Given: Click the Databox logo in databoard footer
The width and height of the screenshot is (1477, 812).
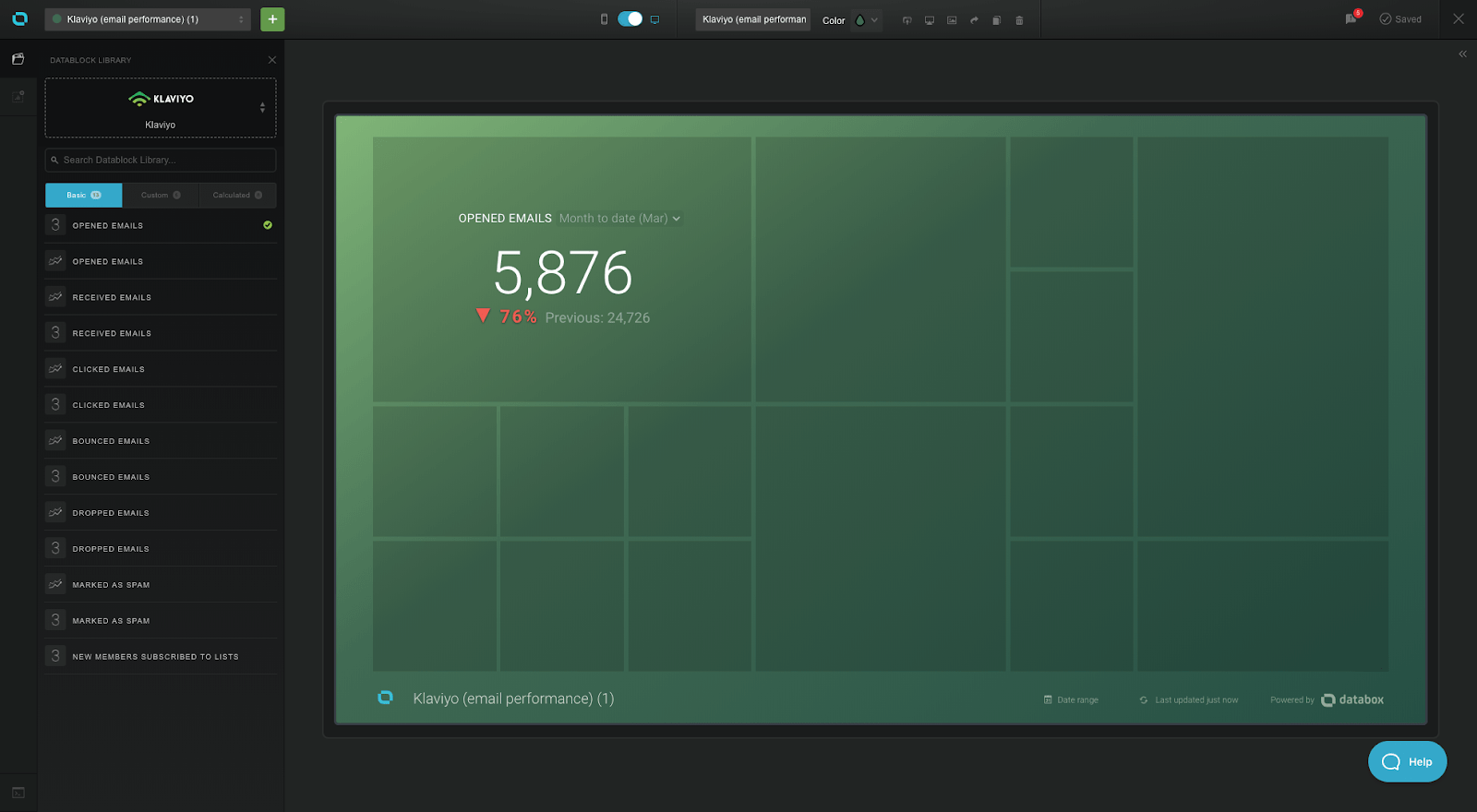Looking at the screenshot, I should tap(385, 698).
